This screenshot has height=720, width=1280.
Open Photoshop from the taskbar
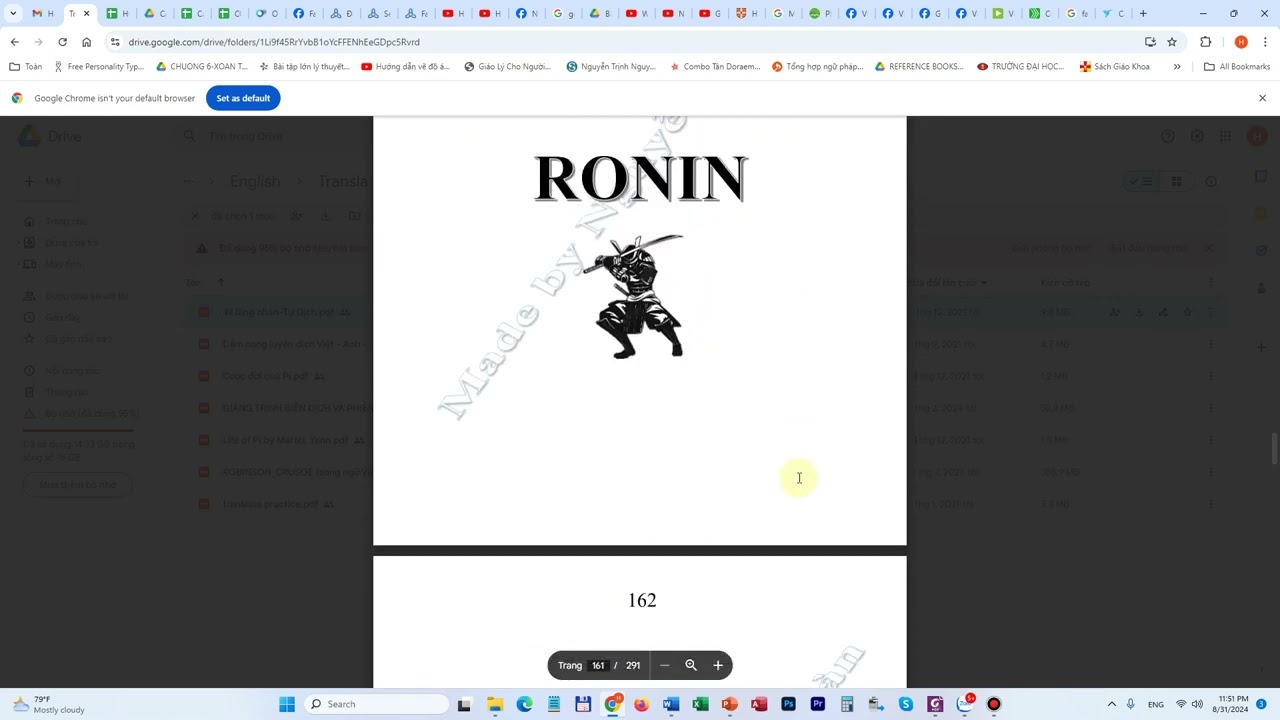click(788, 704)
